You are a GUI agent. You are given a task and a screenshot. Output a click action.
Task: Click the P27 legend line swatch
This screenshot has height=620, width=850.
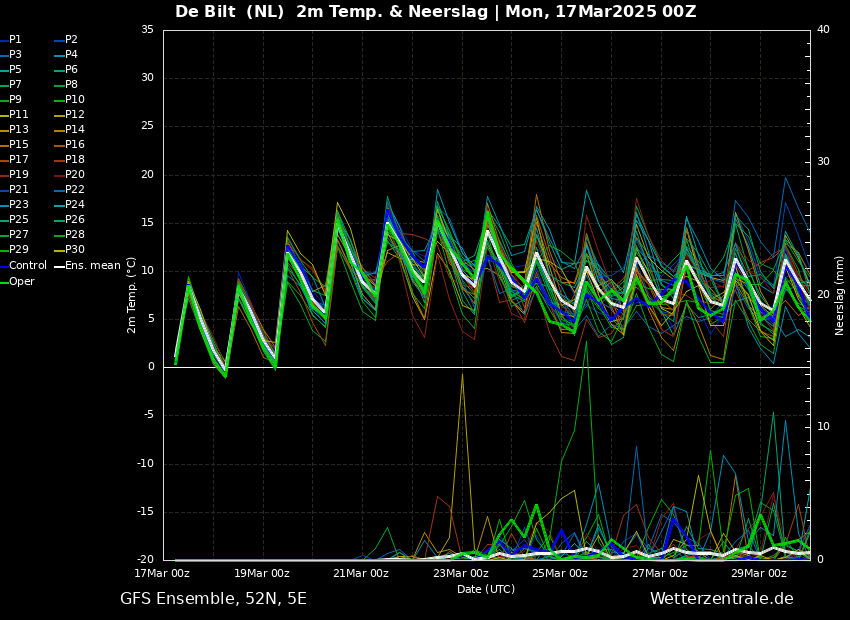click(3, 235)
